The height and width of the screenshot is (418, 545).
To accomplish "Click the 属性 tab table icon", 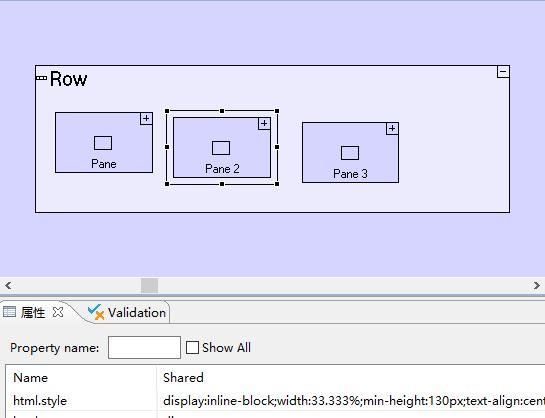I will (x=9, y=312).
